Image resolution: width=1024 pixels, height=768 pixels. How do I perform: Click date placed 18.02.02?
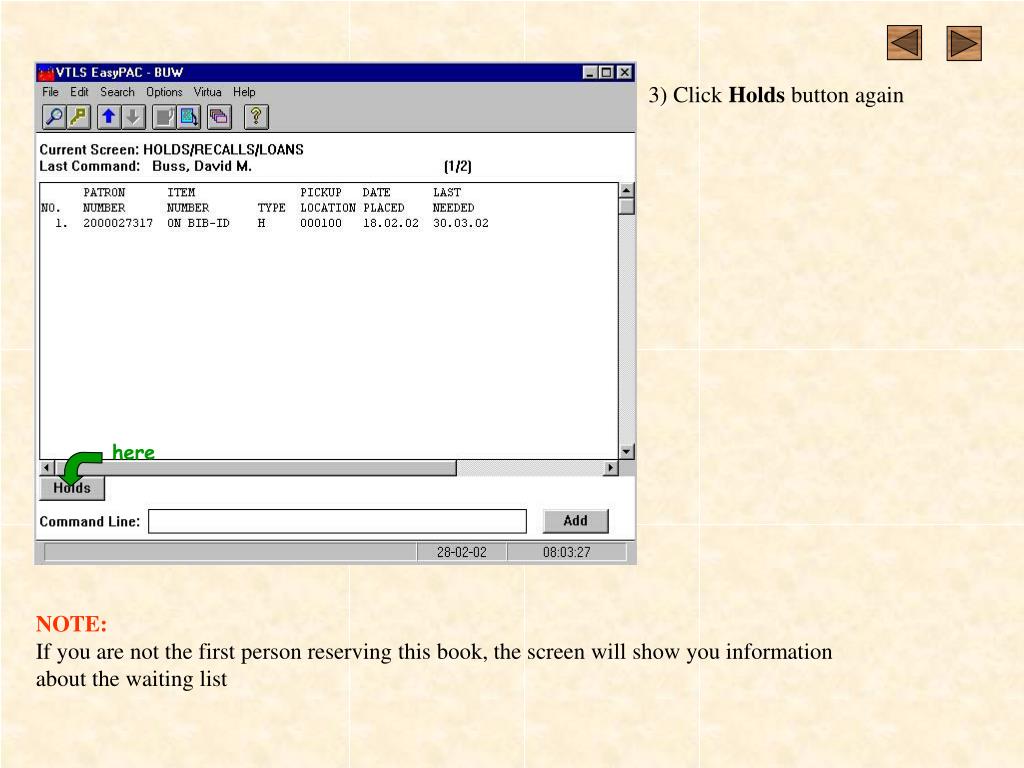(391, 223)
